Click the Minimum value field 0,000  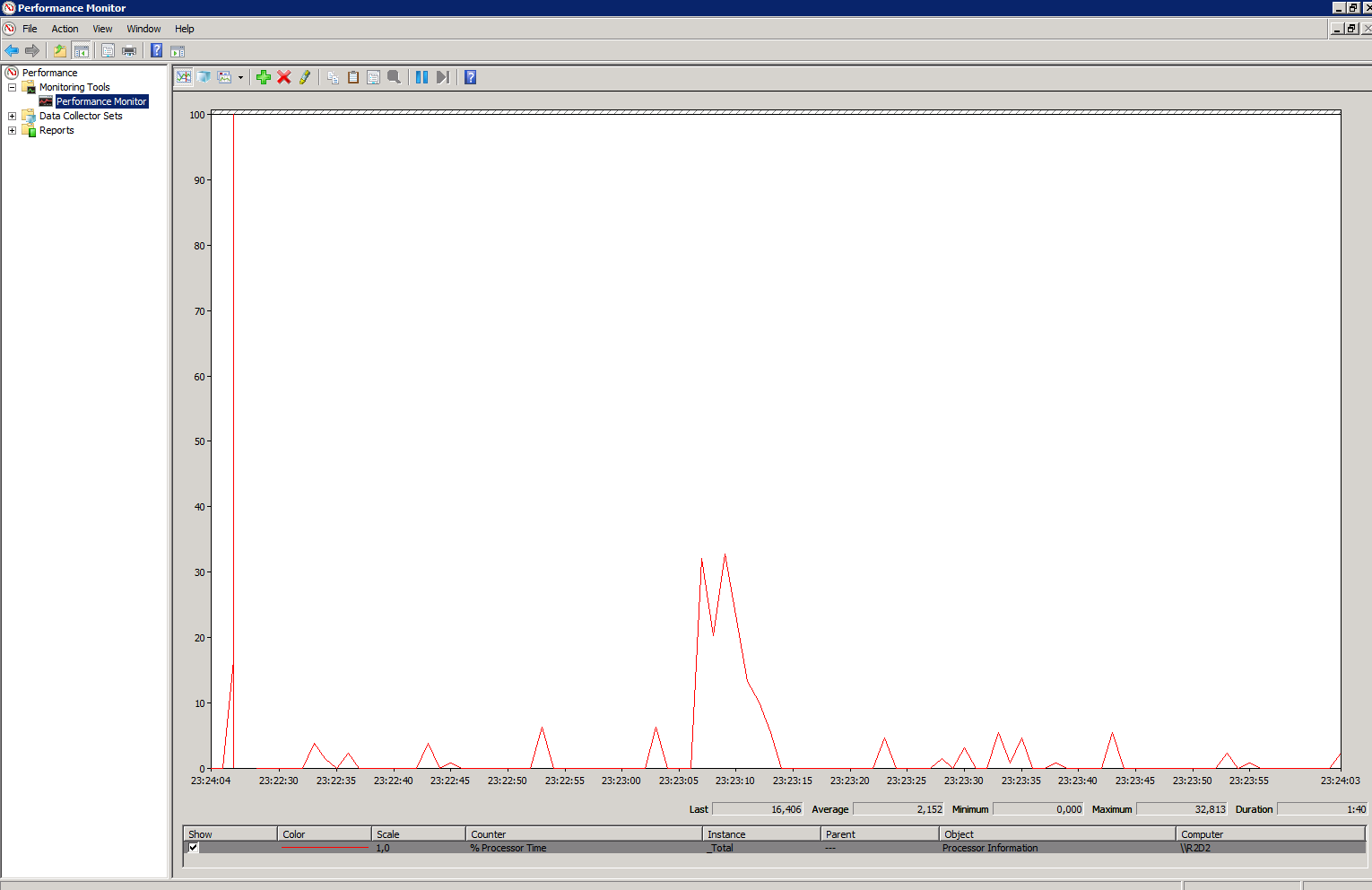(x=1038, y=809)
